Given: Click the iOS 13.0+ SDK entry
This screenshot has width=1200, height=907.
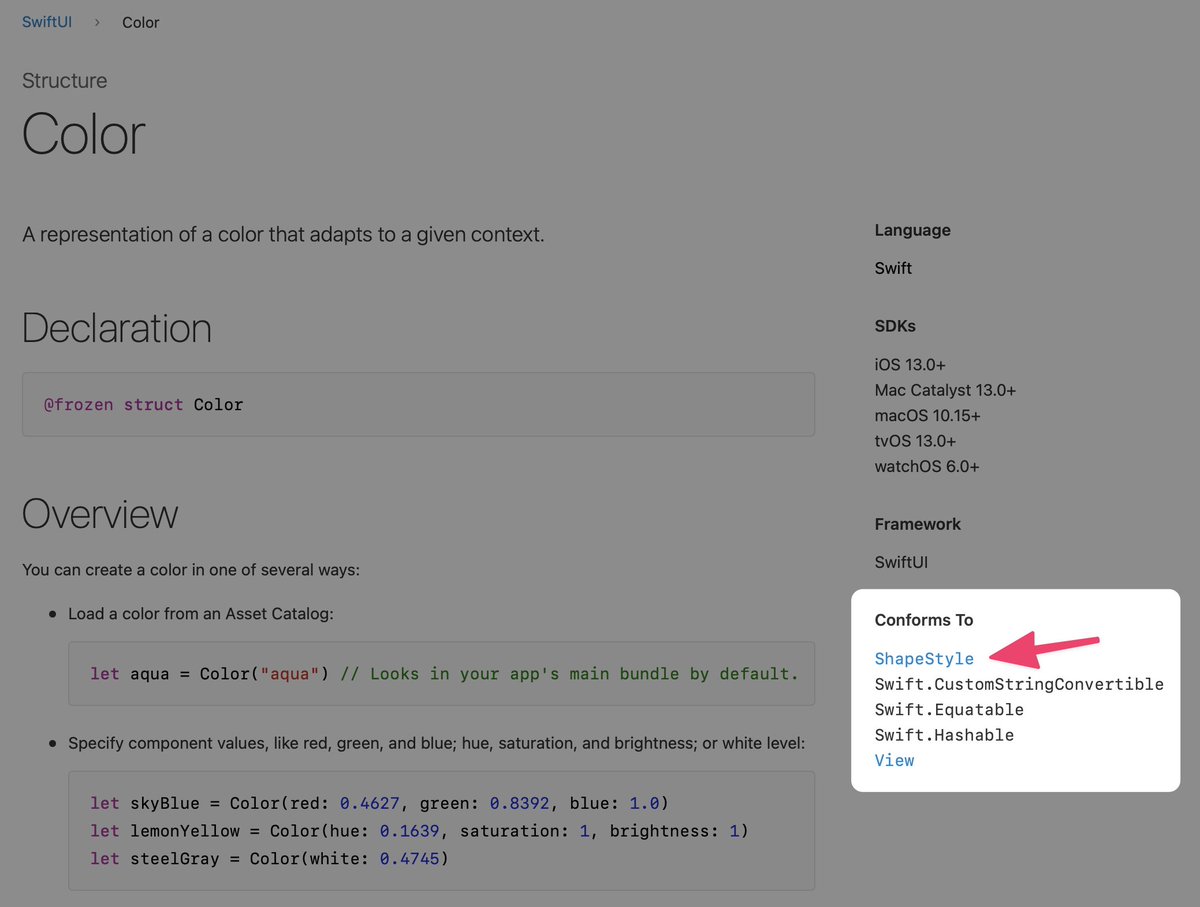Looking at the screenshot, I should [910, 365].
